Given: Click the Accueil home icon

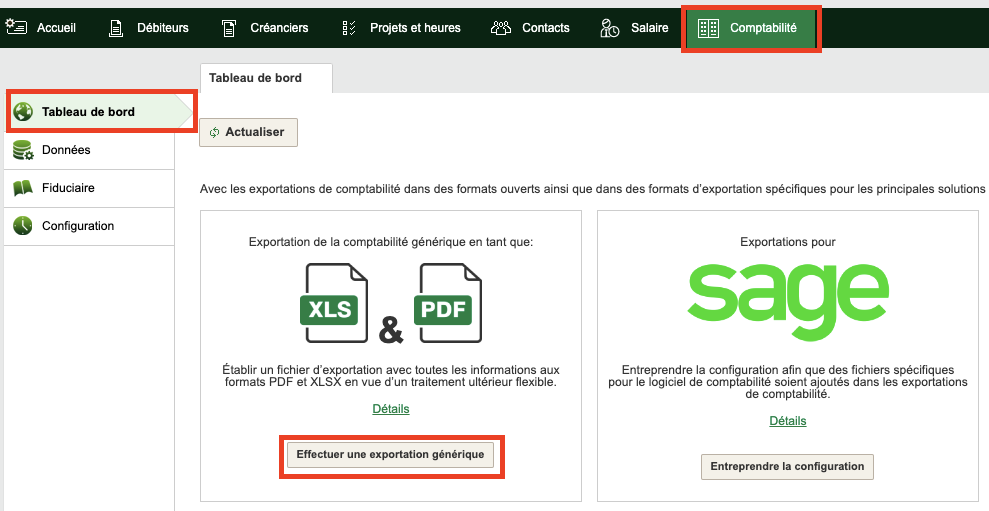Looking at the screenshot, I should (16, 27).
